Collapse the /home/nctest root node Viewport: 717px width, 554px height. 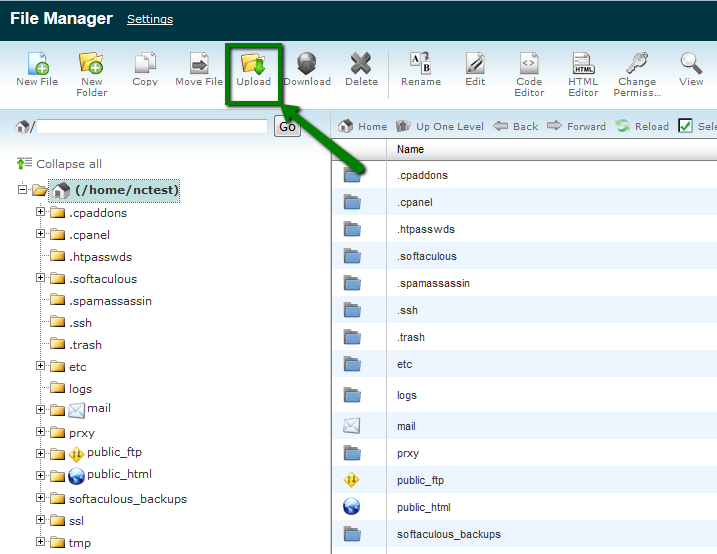(x=22, y=189)
